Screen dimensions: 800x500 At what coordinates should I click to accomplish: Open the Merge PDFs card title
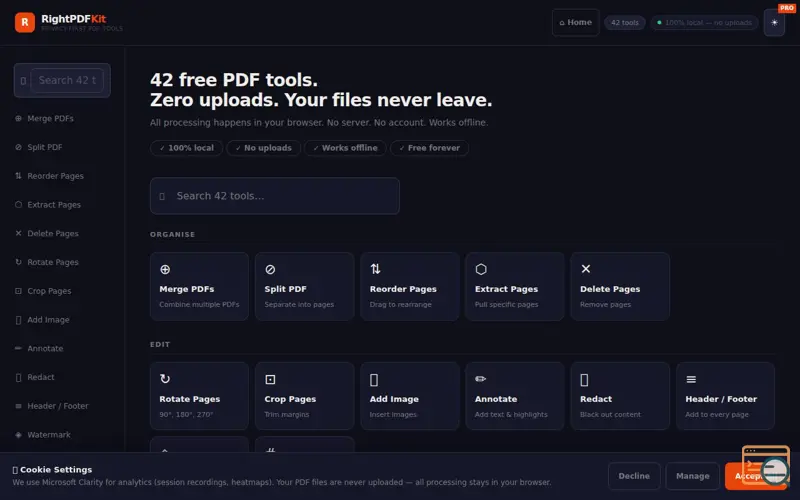[x=186, y=289]
